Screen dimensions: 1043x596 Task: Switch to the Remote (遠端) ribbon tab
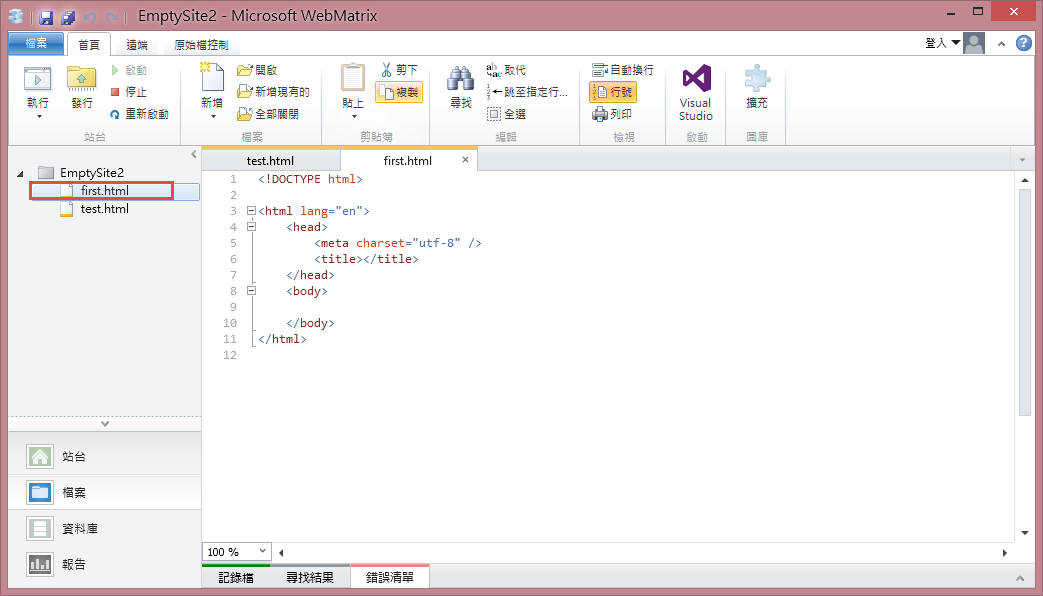(137, 45)
